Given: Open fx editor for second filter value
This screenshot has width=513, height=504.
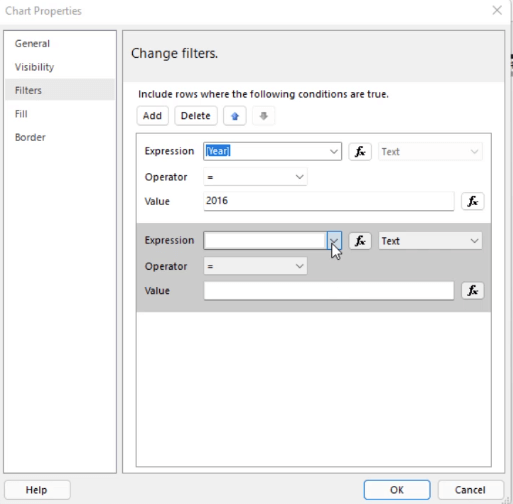Looking at the screenshot, I should 473,290.
